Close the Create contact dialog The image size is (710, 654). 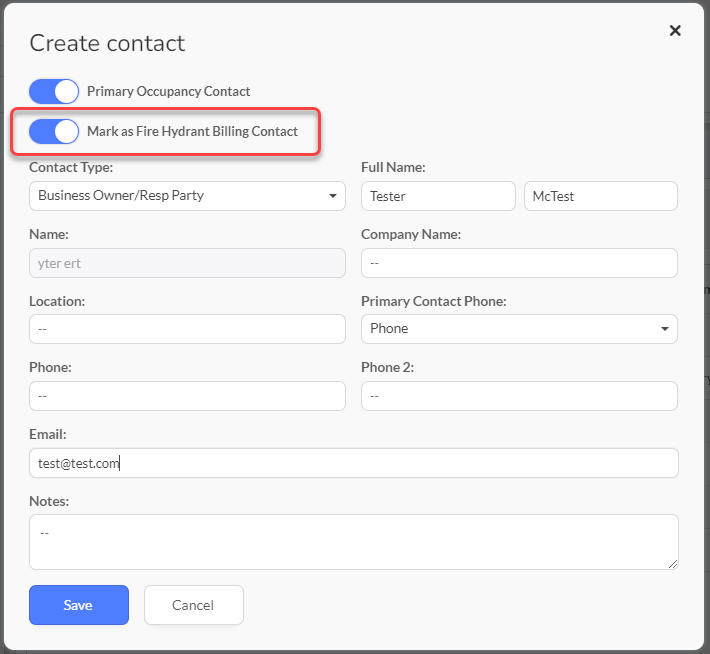(x=675, y=31)
